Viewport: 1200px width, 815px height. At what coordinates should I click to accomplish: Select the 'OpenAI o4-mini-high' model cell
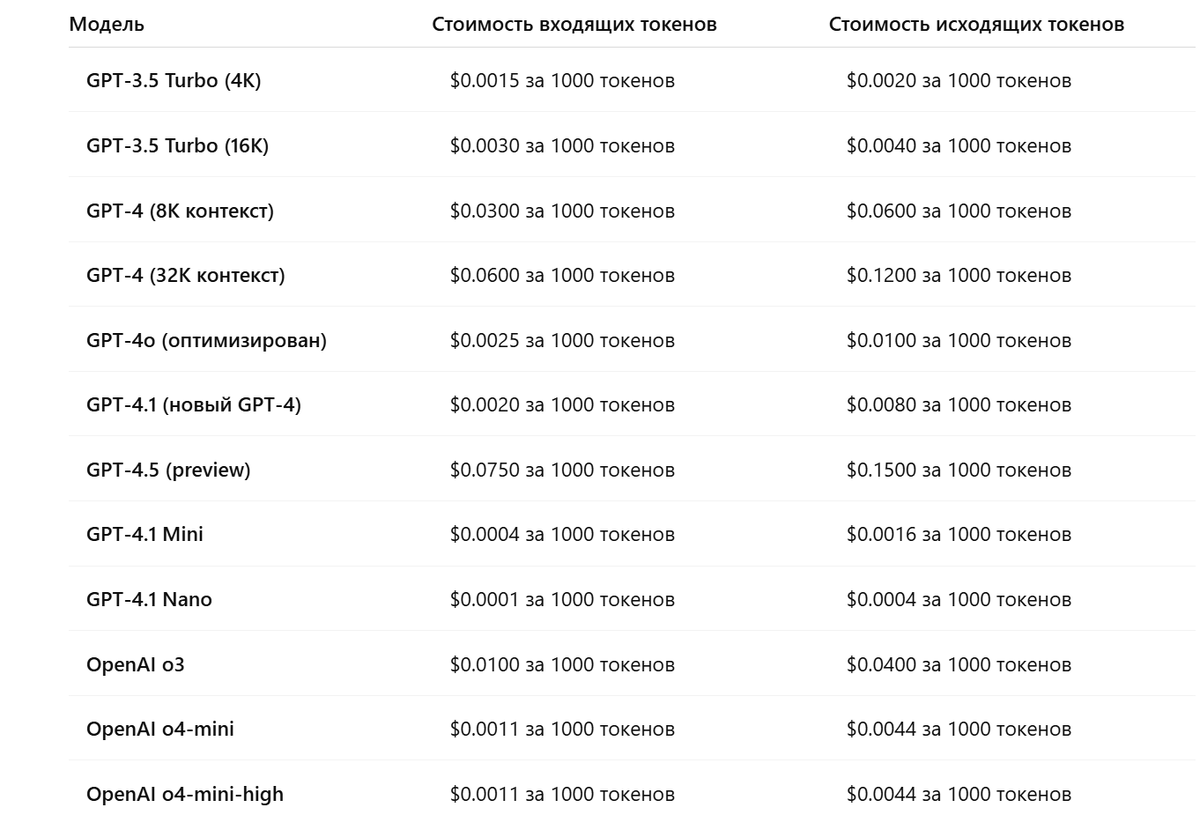185,794
